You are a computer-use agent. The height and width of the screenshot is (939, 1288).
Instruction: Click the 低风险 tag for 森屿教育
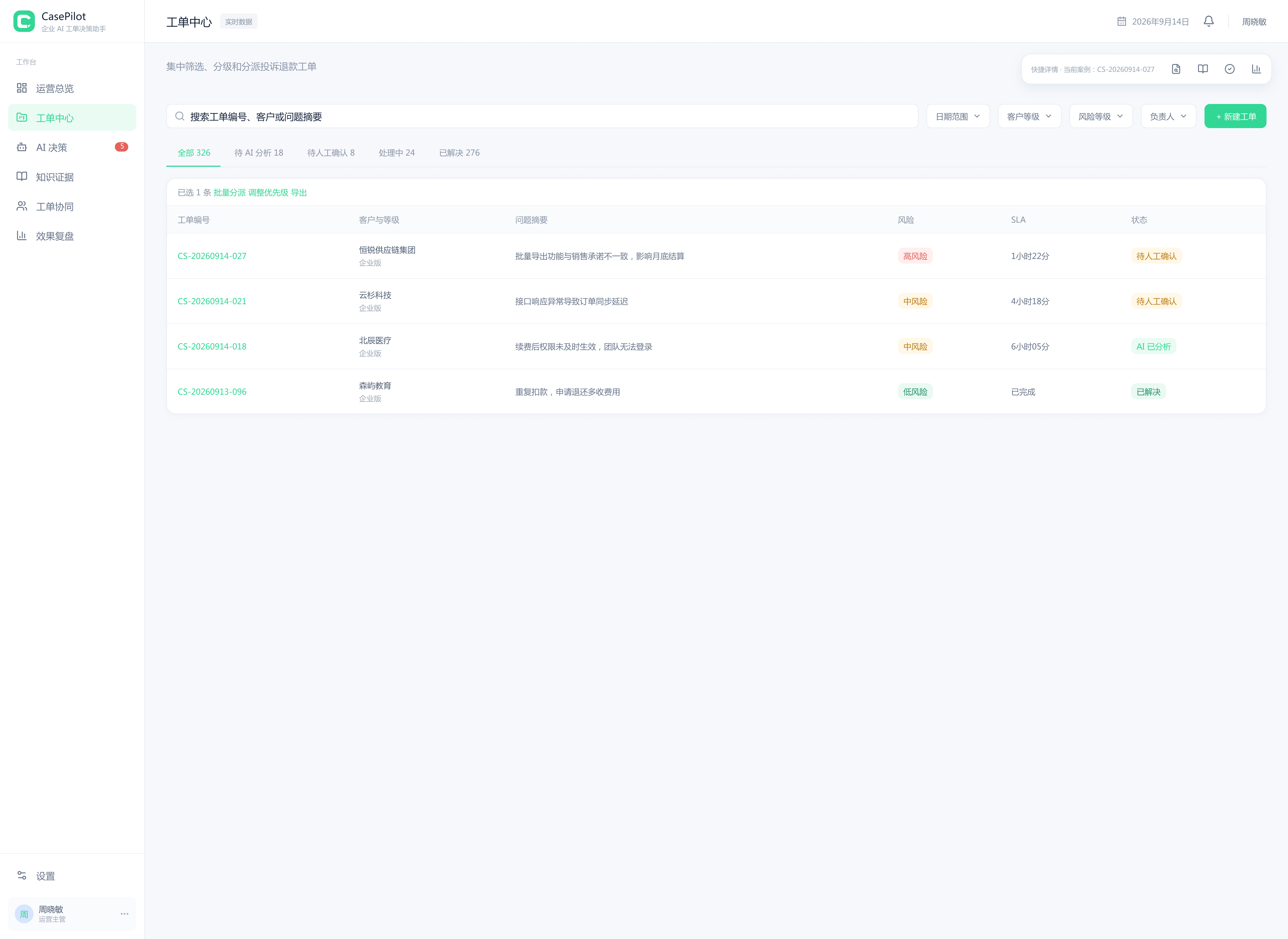tap(915, 392)
